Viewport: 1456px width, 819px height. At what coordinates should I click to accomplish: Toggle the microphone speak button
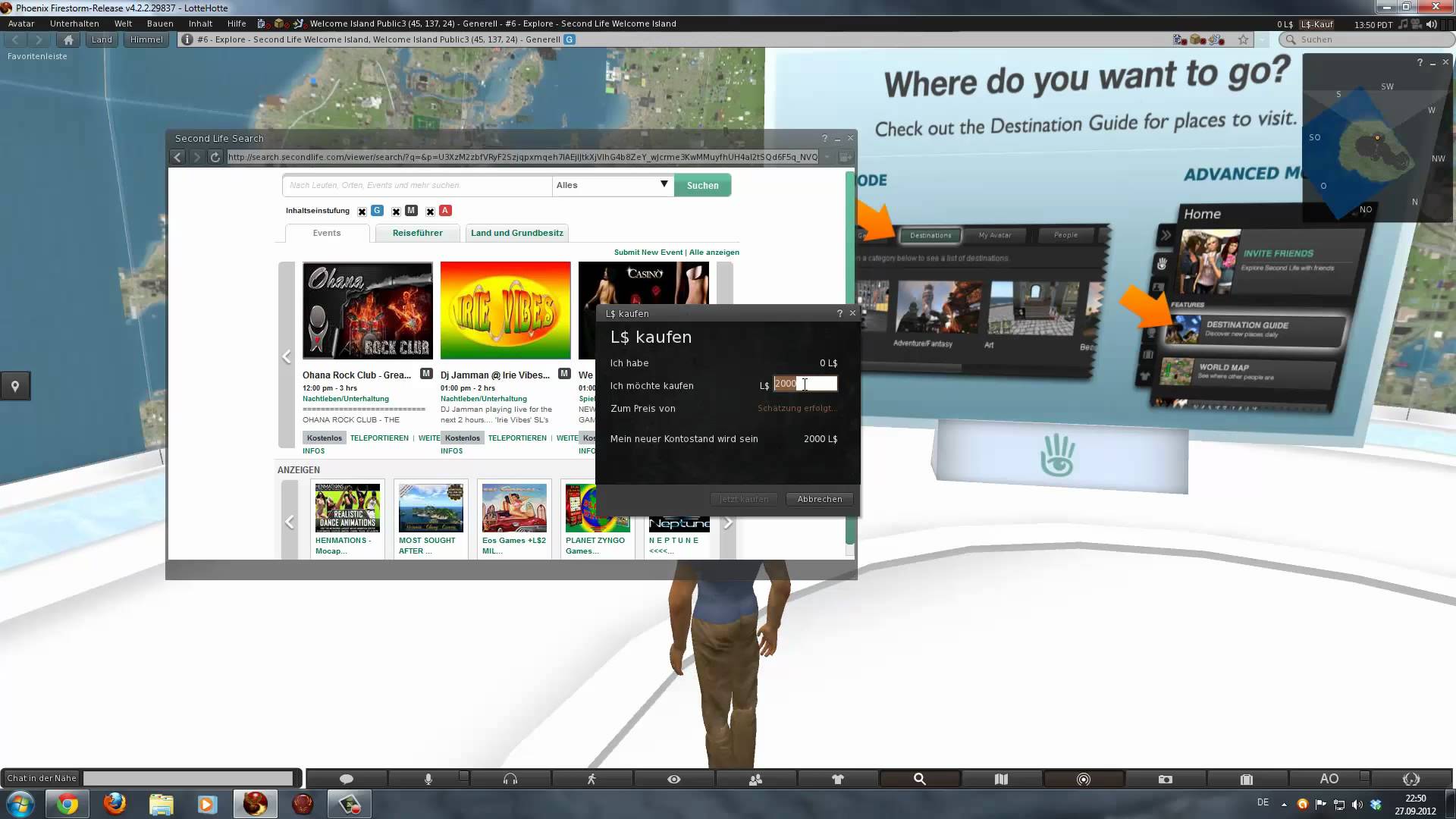point(428,779)
